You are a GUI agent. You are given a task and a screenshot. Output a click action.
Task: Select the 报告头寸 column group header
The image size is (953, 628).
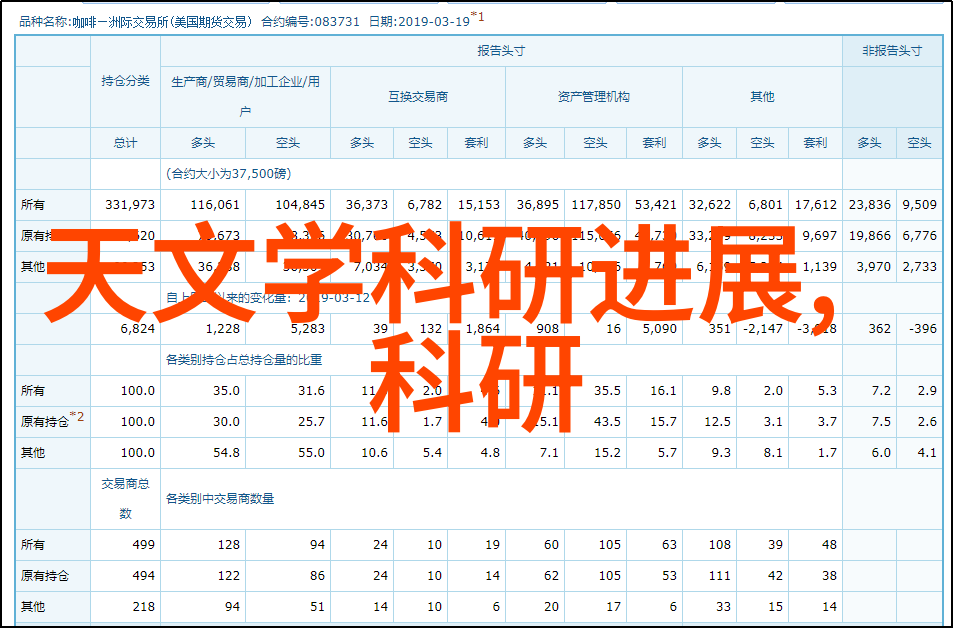(500, 51)
